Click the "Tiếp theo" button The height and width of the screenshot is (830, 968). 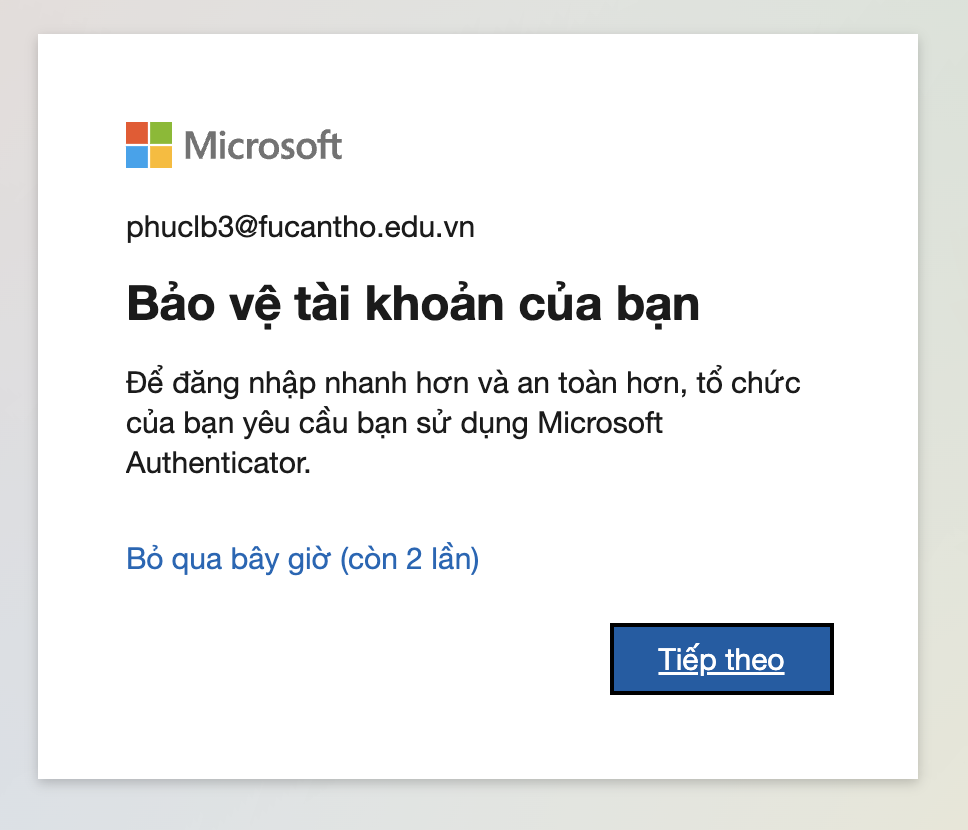click(x=721, y=660)
